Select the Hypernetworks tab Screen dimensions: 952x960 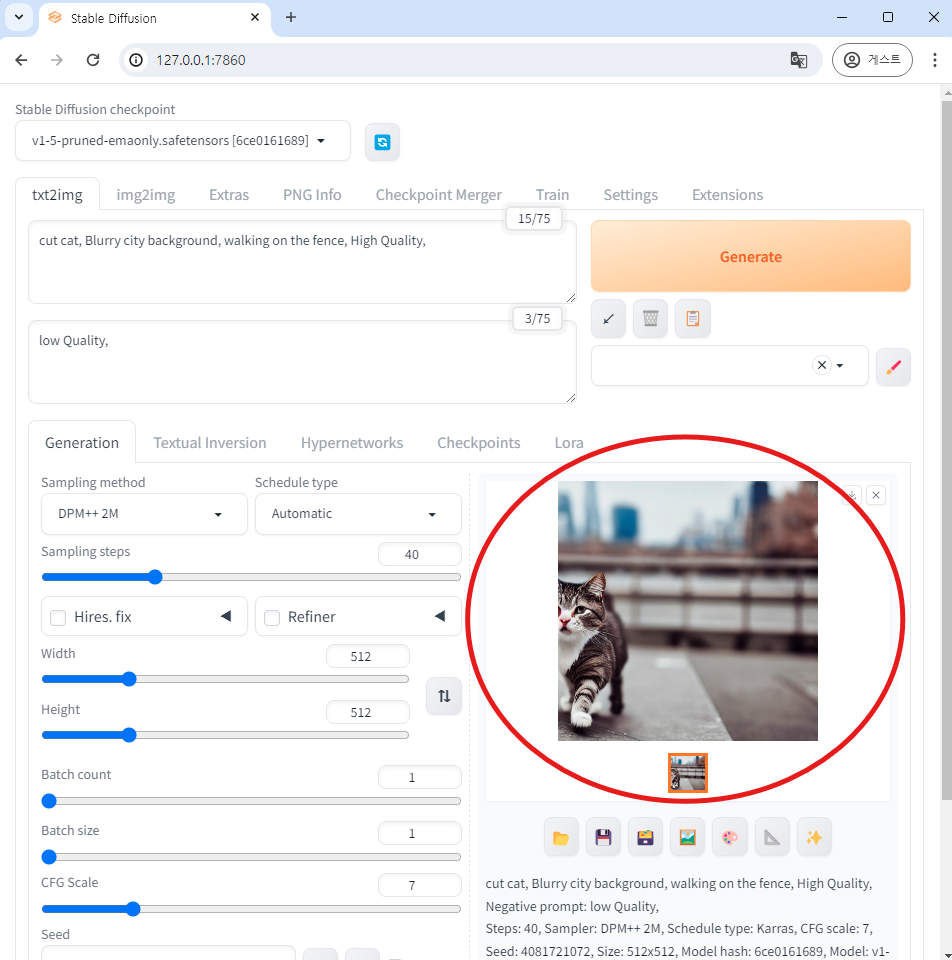point(351,443)
